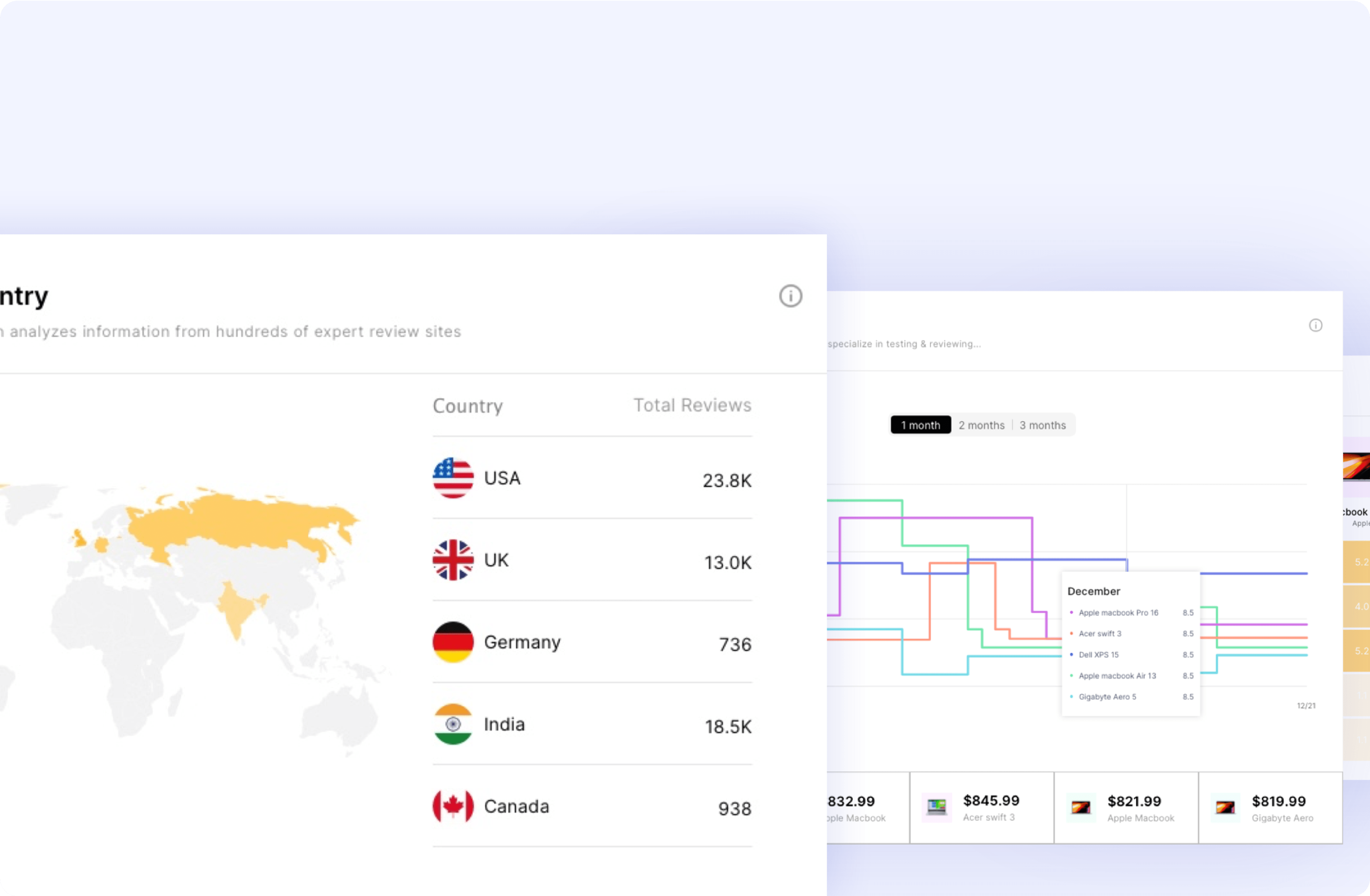
Task: Click the Country column header
Action: (x=467, y=406)
